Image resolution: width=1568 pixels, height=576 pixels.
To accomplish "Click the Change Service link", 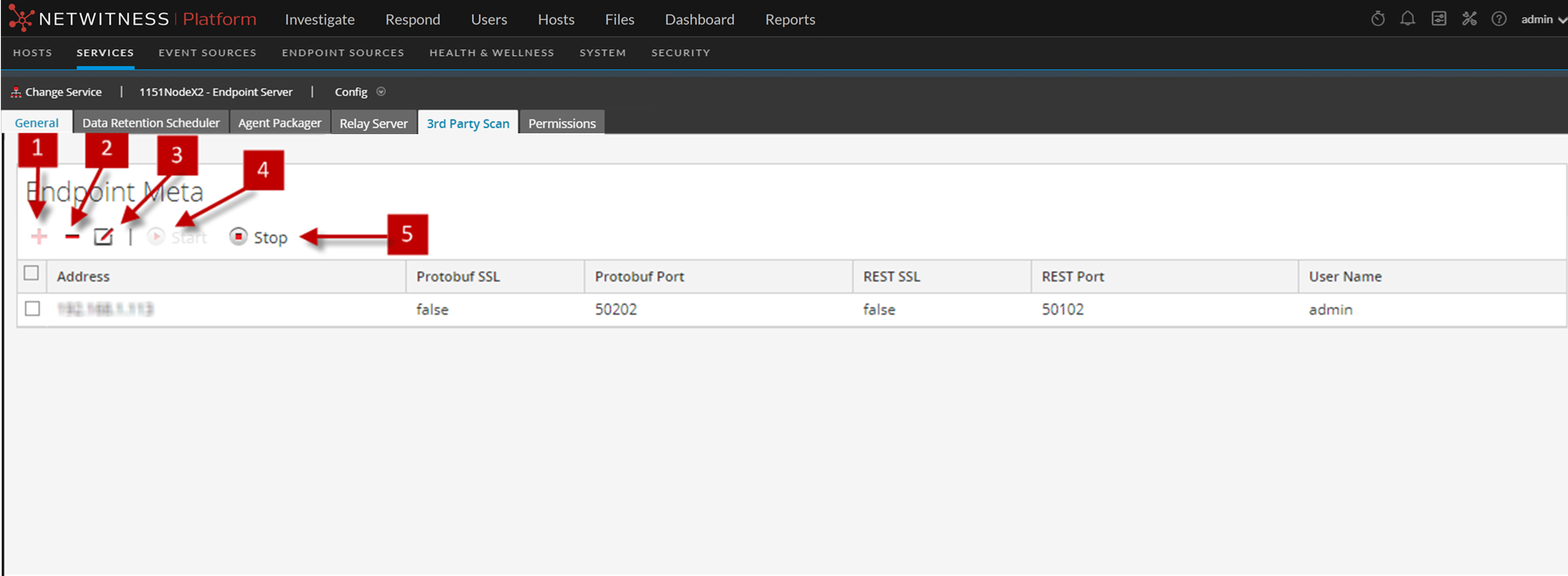I will click(63, 92).
